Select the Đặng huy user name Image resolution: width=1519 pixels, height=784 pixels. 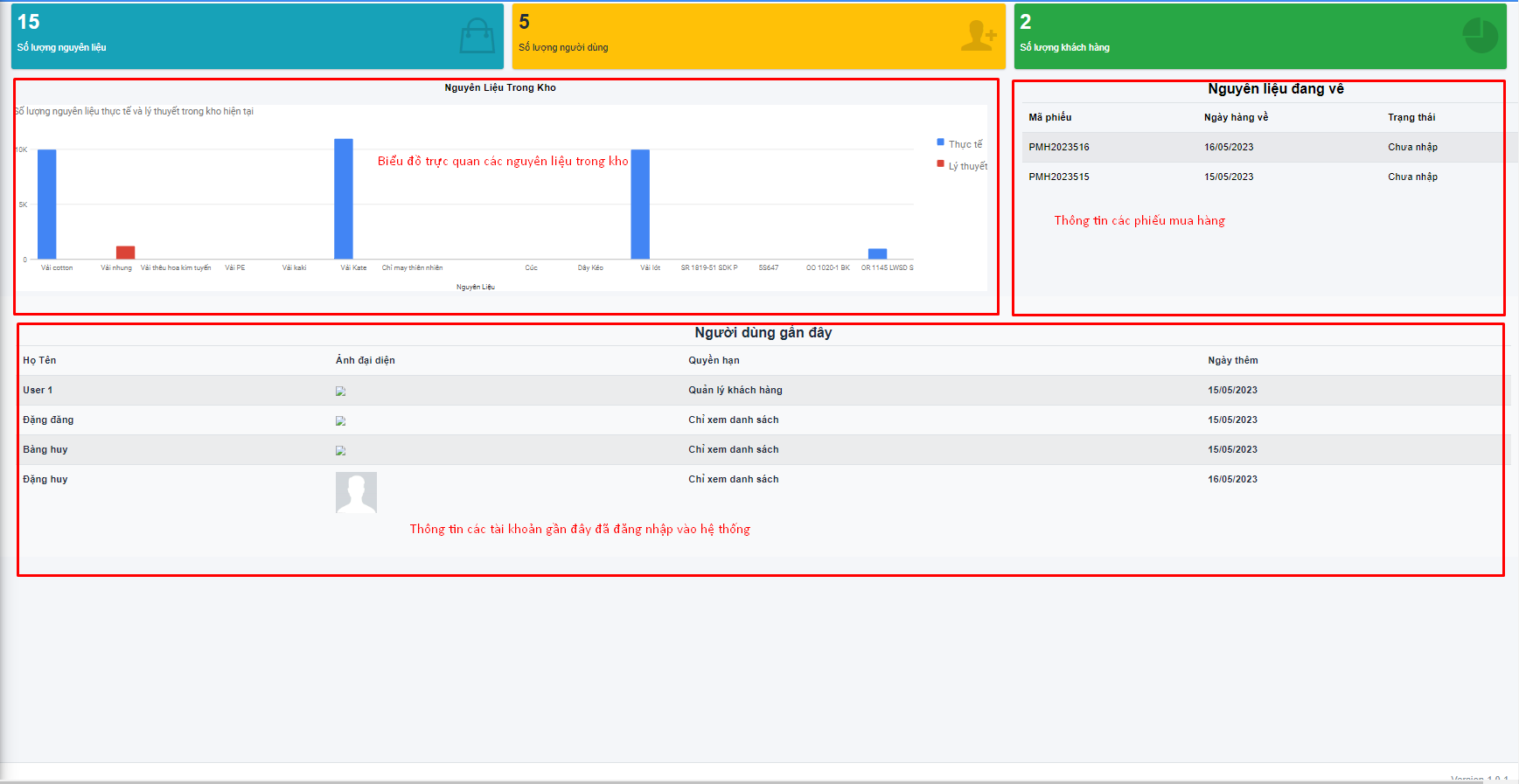[x=45, y=479]
